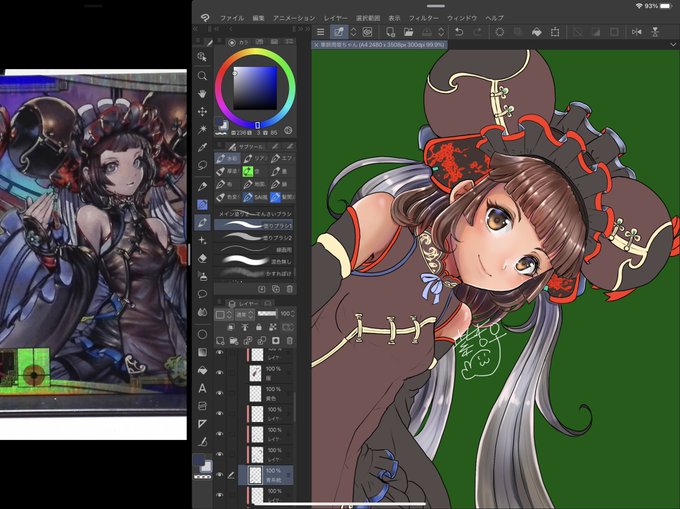Select the Auto select magic wand tool
The image size is (680, 509).
[202, 129]
